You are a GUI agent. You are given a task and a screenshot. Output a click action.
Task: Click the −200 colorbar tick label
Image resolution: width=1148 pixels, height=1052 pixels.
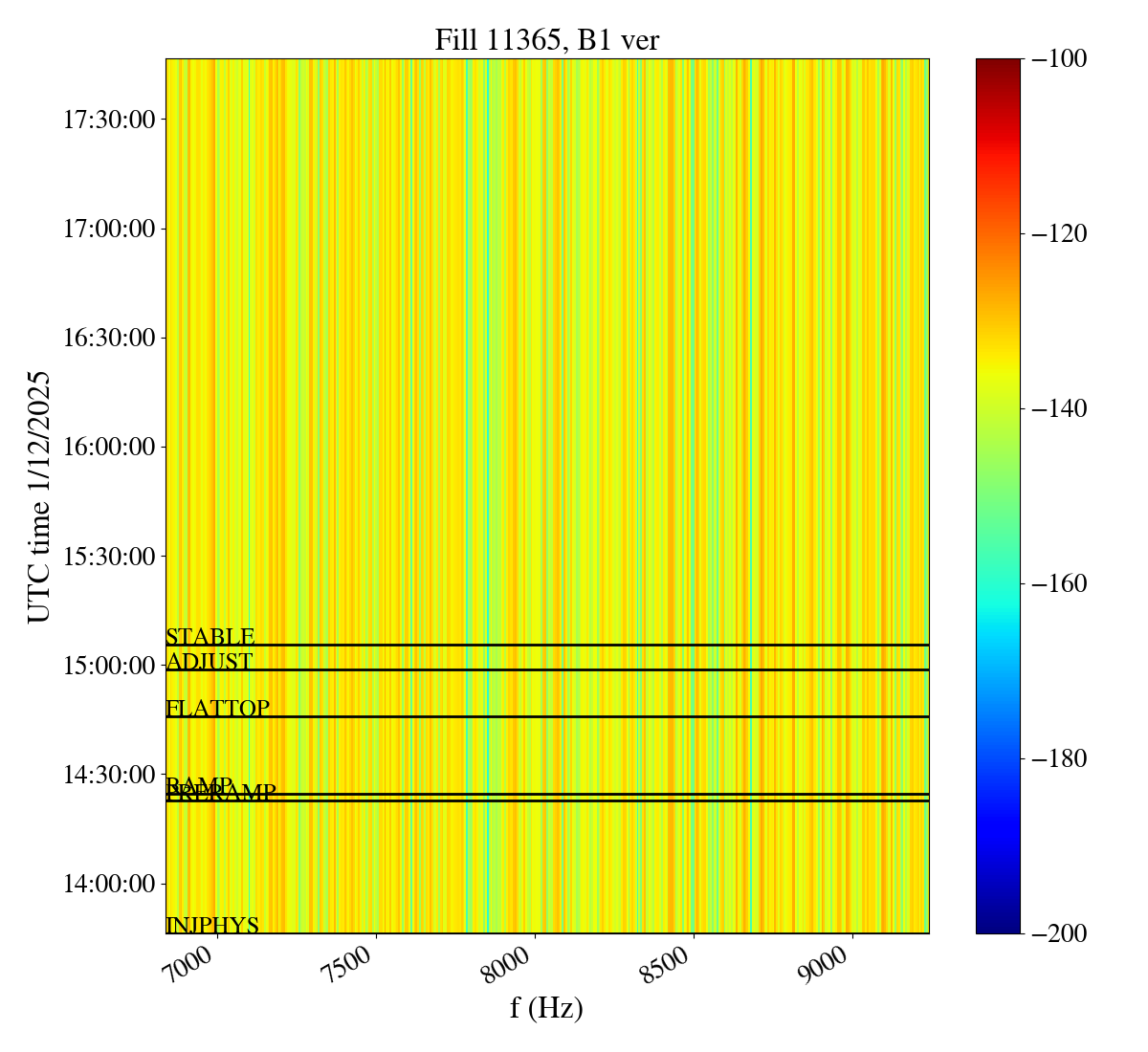coord(1060,933)
